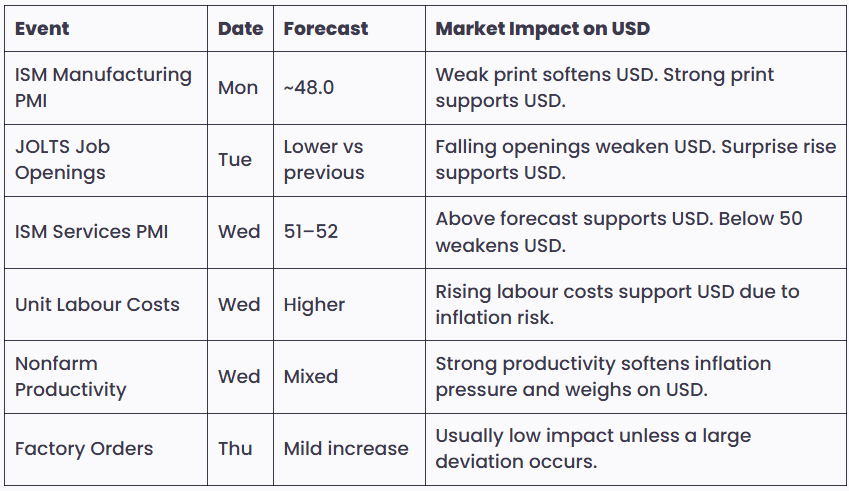Image resolution: width=849 pixels, height=491 pixels.
Task: Click the Factory Orders event cell
Action: coord(84,448)
